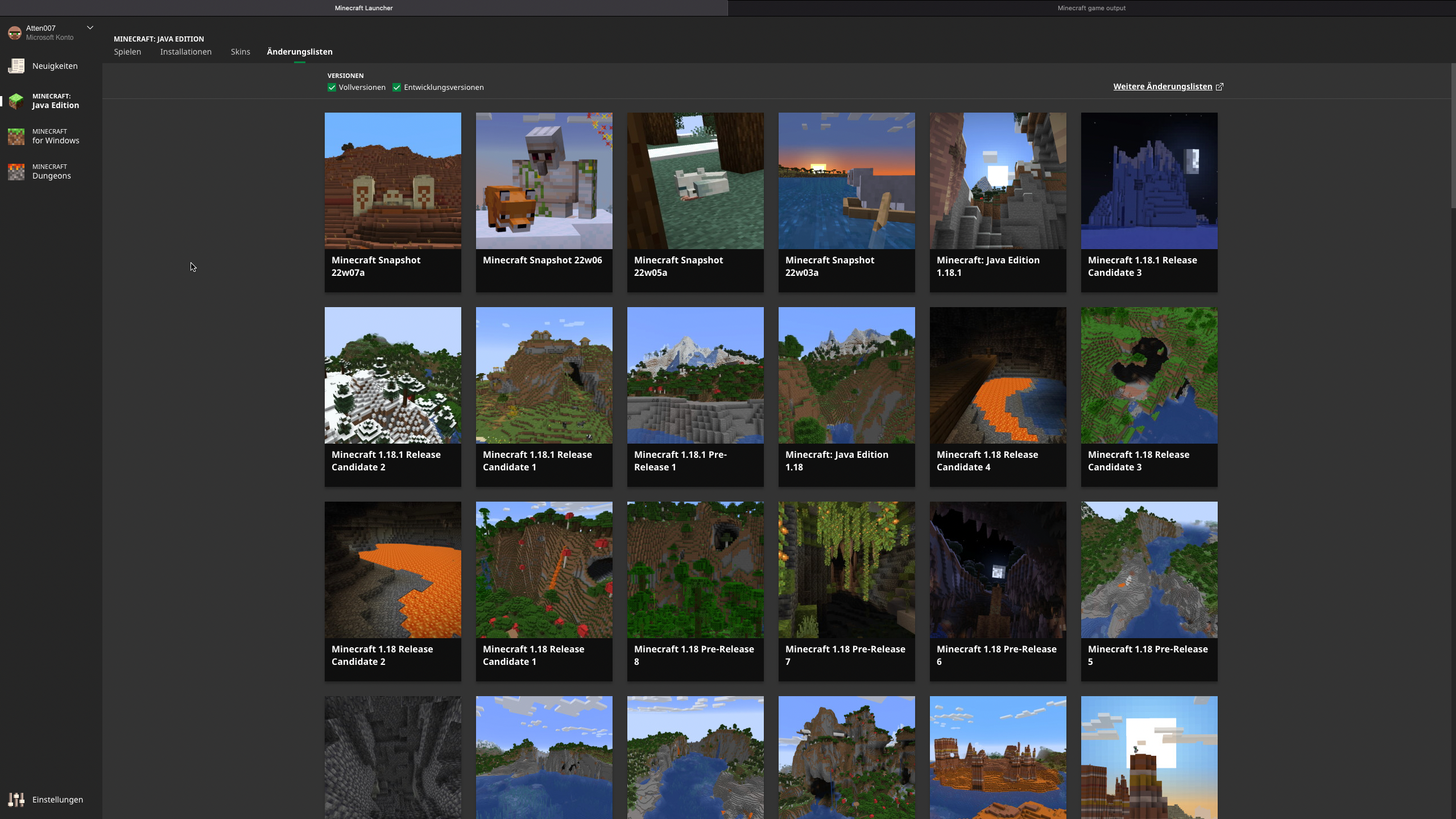Click the Neuigkeiten newspaper icon

coord(16,66)
